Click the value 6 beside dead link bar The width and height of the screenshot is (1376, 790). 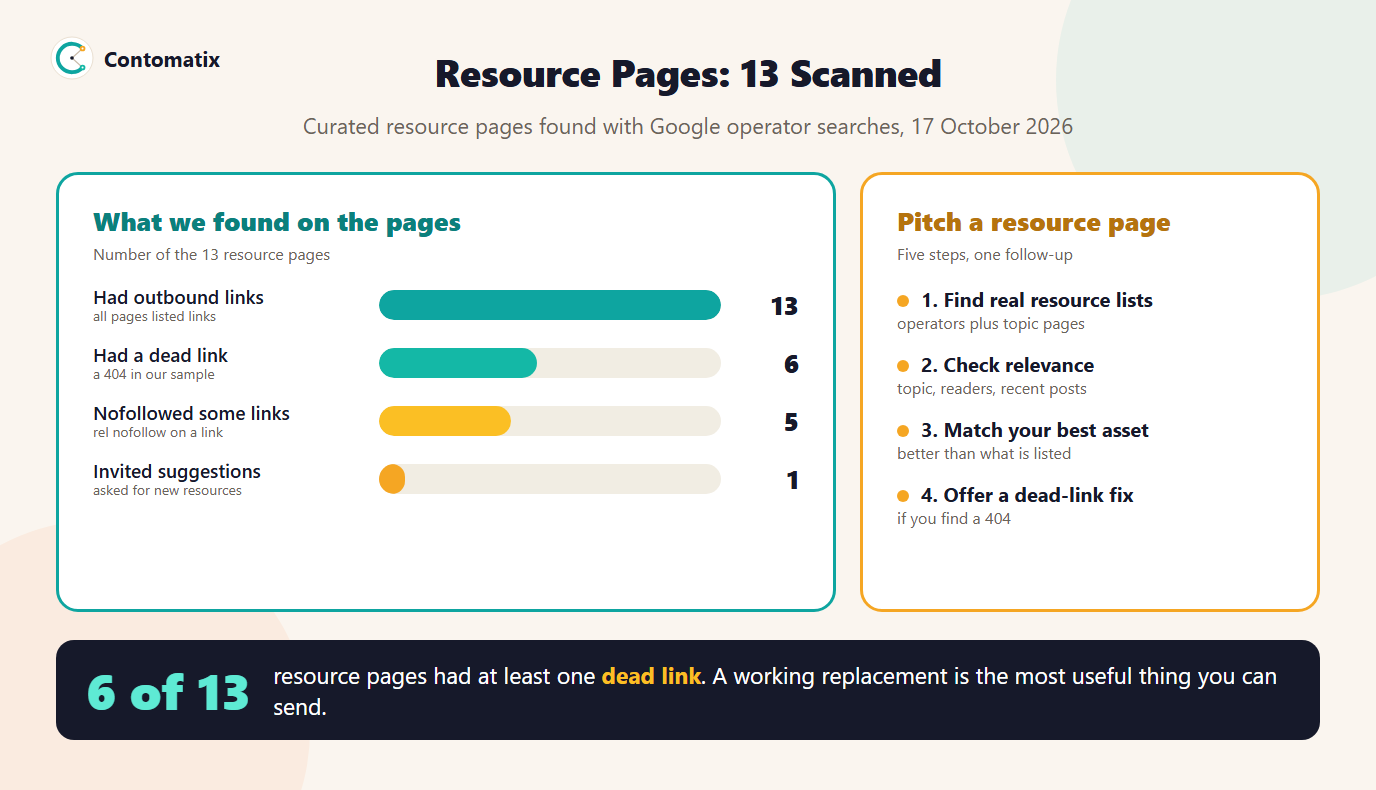point(791,364)
